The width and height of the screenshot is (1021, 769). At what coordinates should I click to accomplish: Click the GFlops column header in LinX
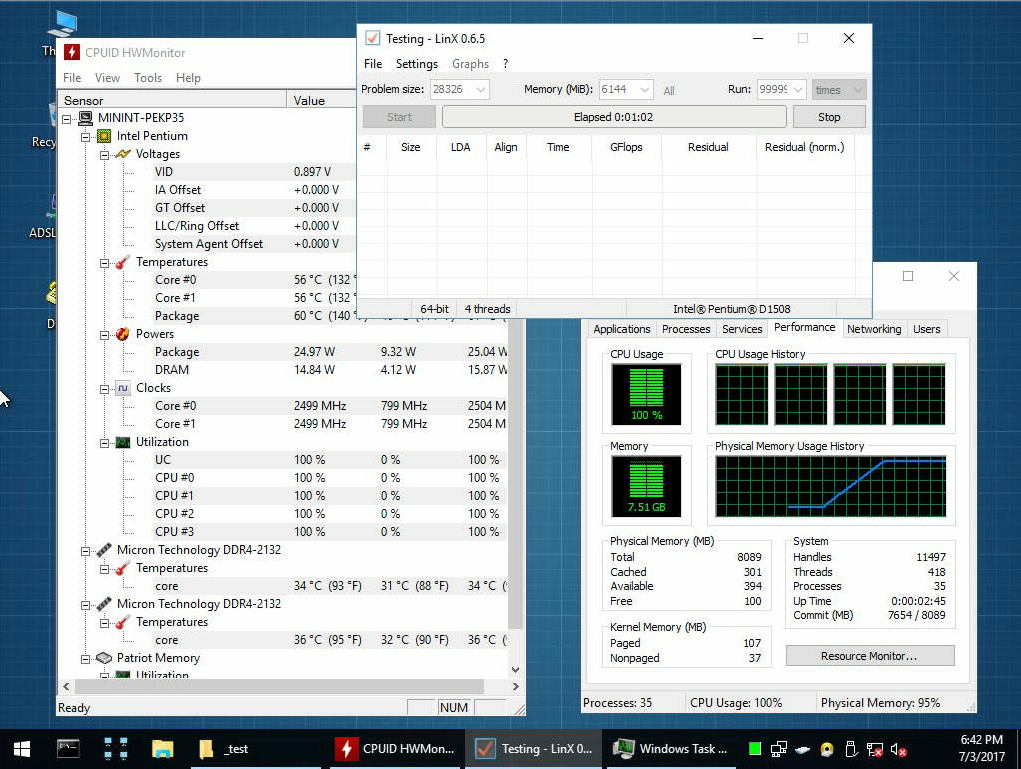(x=626, y=147)
